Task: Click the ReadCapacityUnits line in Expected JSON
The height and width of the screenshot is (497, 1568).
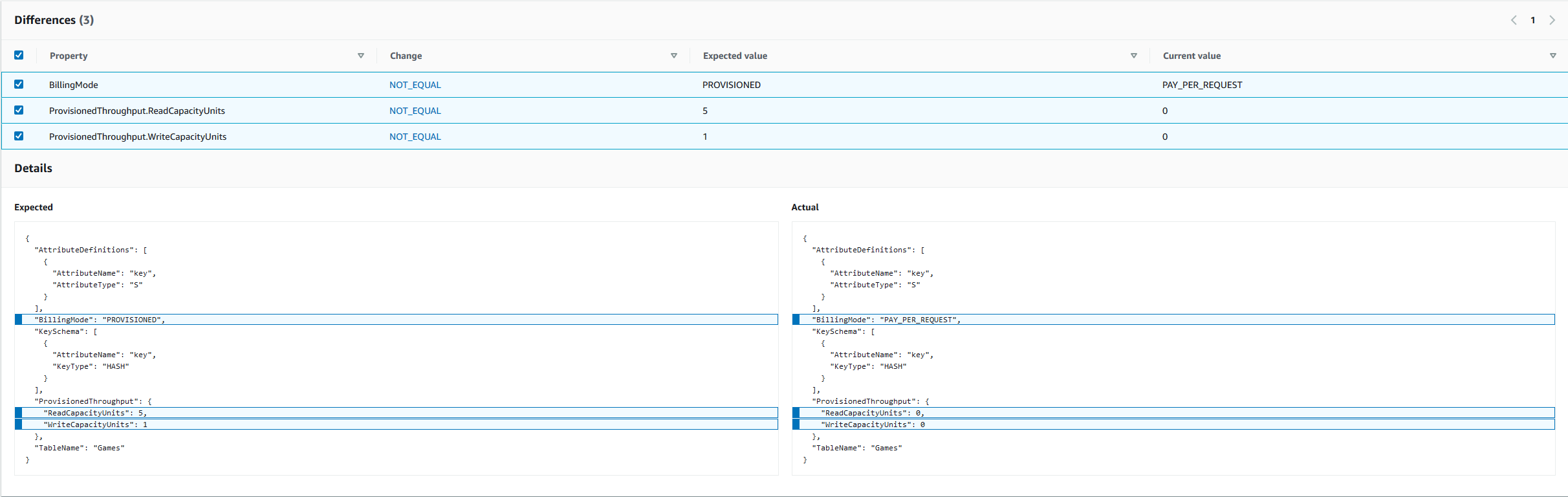Action: [x=95, y=413]
